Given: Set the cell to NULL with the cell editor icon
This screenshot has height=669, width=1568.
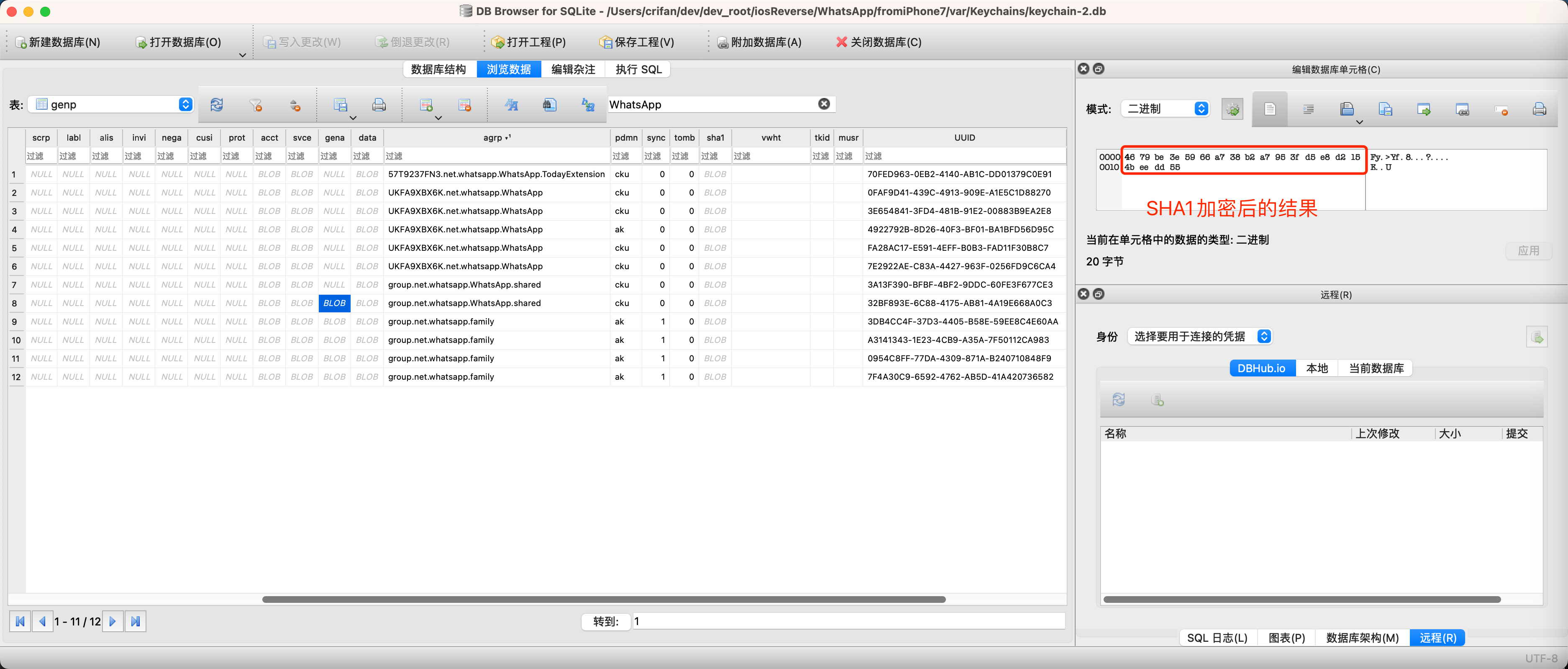Looking at the screenshot, I should 1501,109.
